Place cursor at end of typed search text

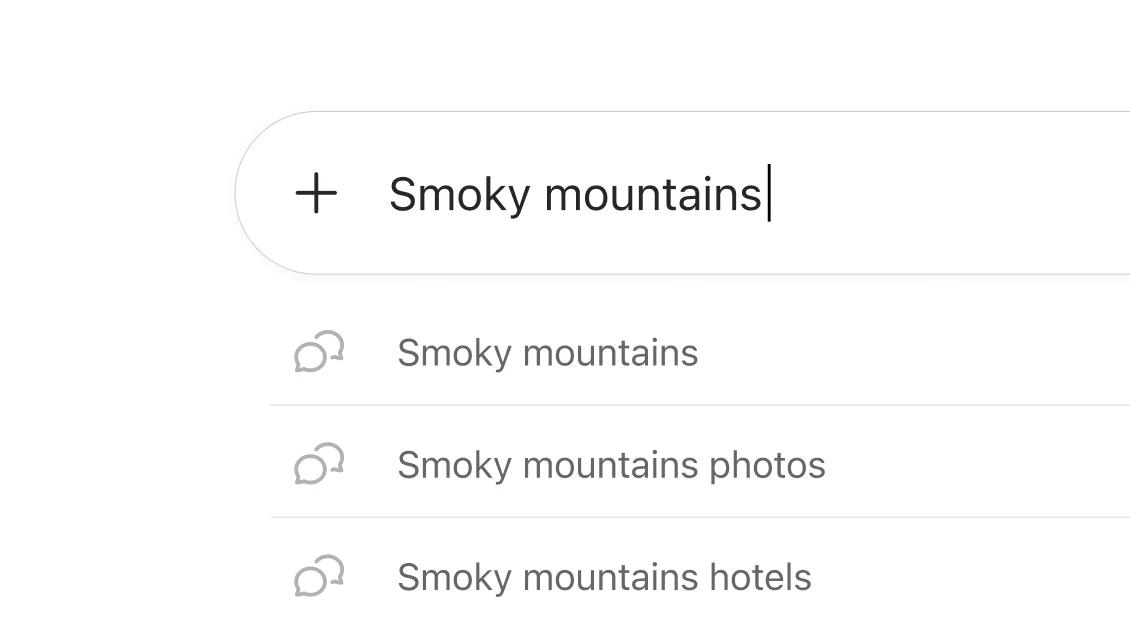coord(766,194)
